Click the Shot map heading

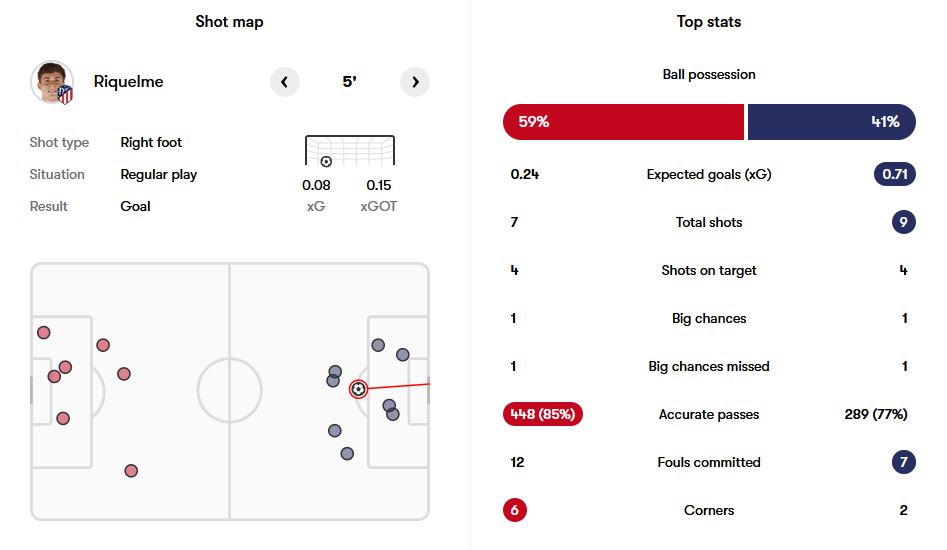click(230, 22)
